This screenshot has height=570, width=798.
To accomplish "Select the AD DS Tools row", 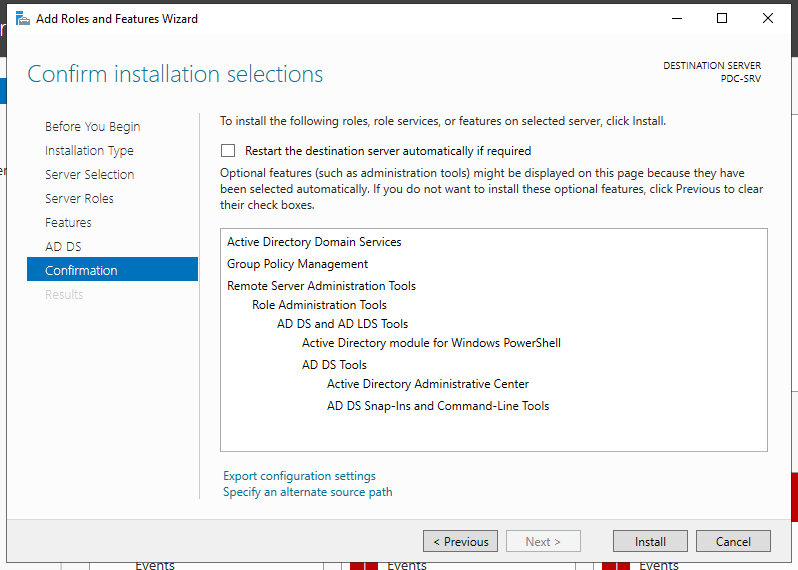I will pos(334,365).
